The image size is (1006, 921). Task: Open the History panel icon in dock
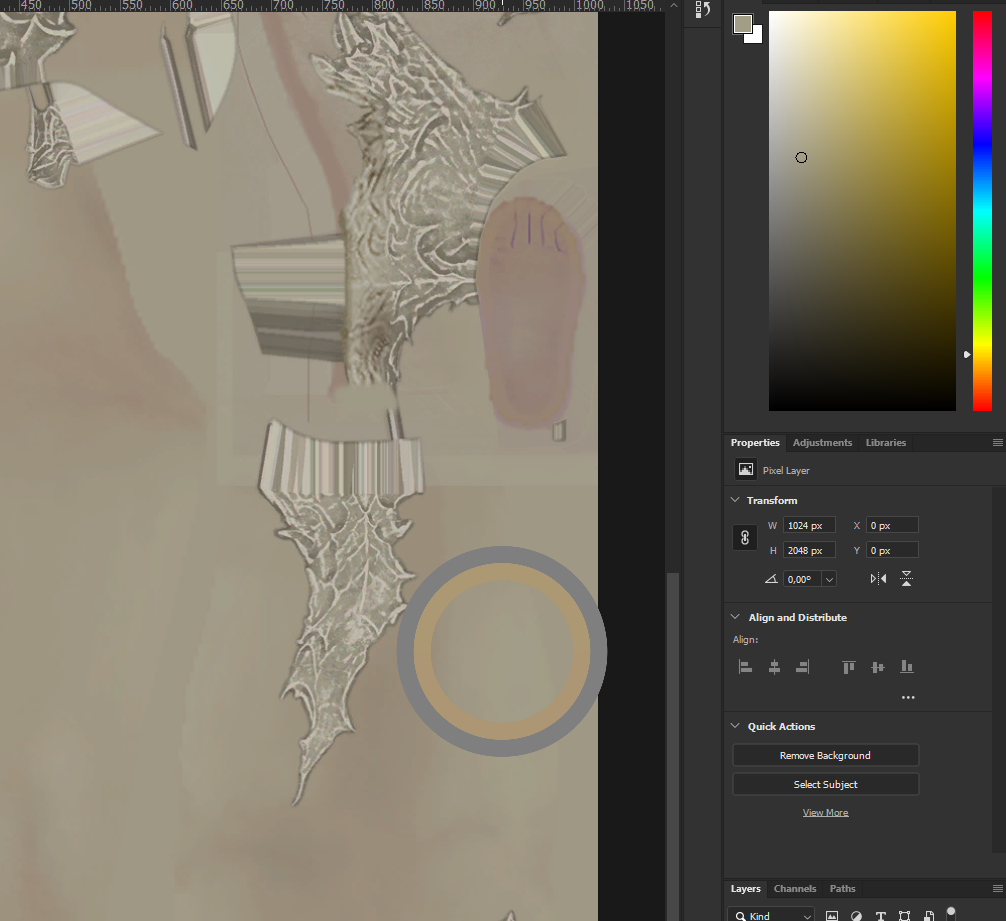703,10
